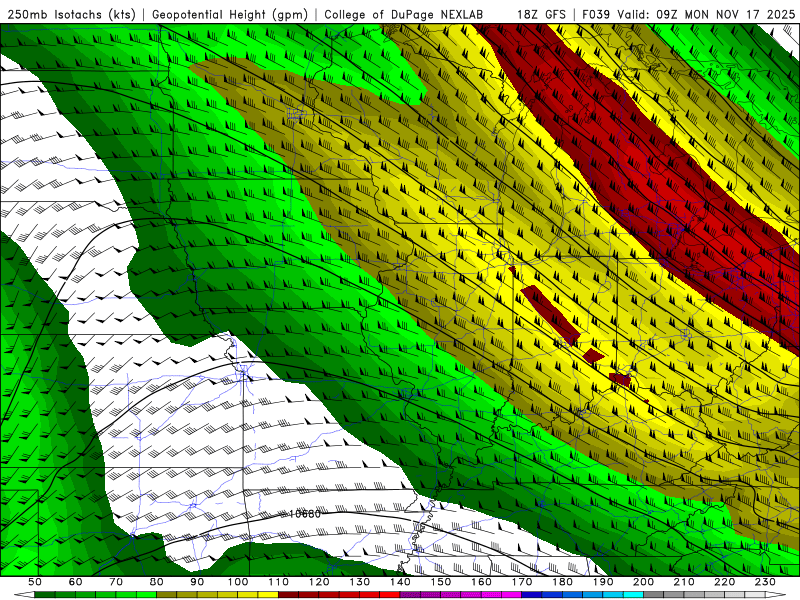Click the "Valid: 09Z MON NOV 17 2025" text
Image resolution: width=800 pixels, height=600 pixels.
click(x=706, y=14)
